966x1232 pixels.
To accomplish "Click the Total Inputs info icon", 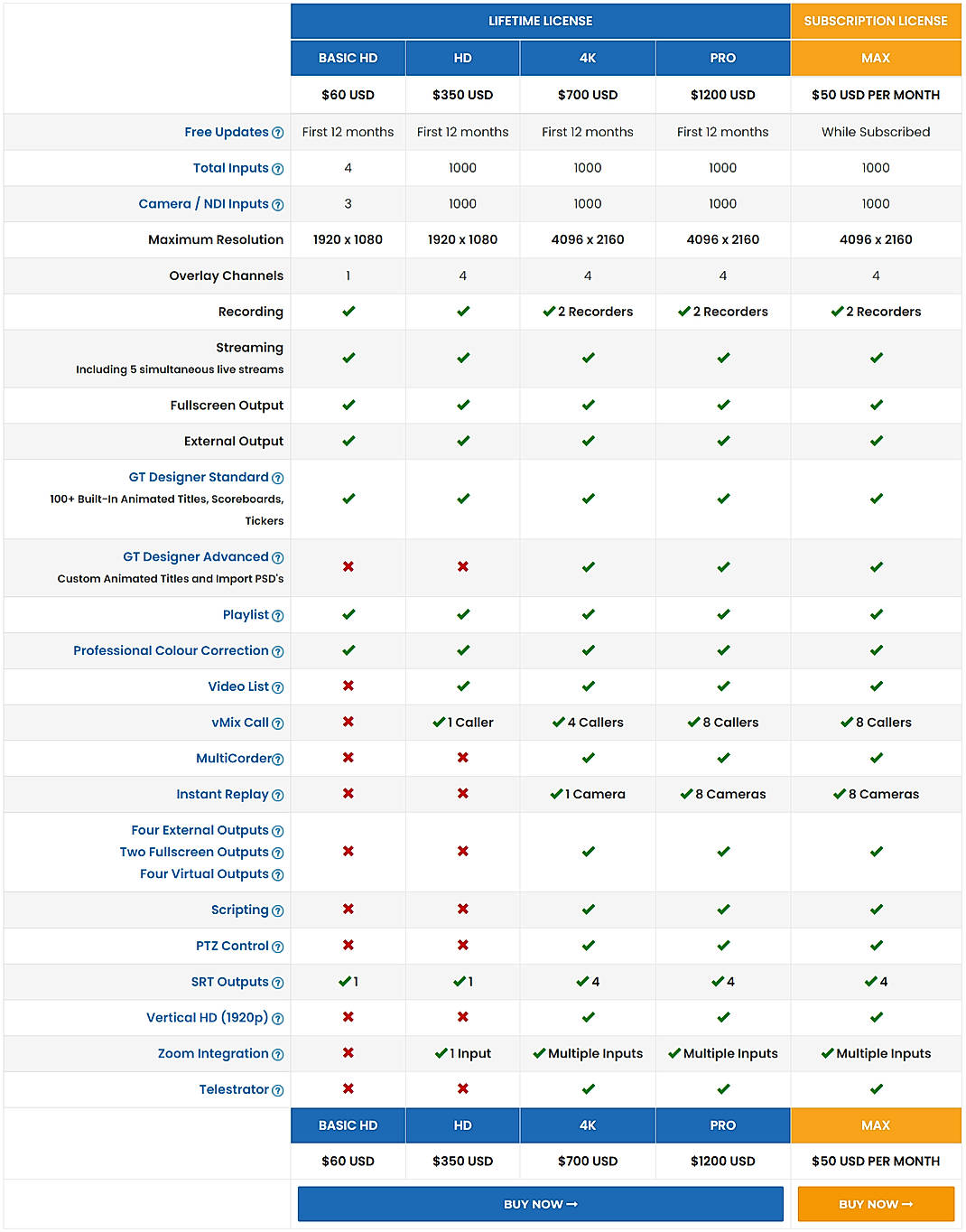I will [x=277, y=168].
